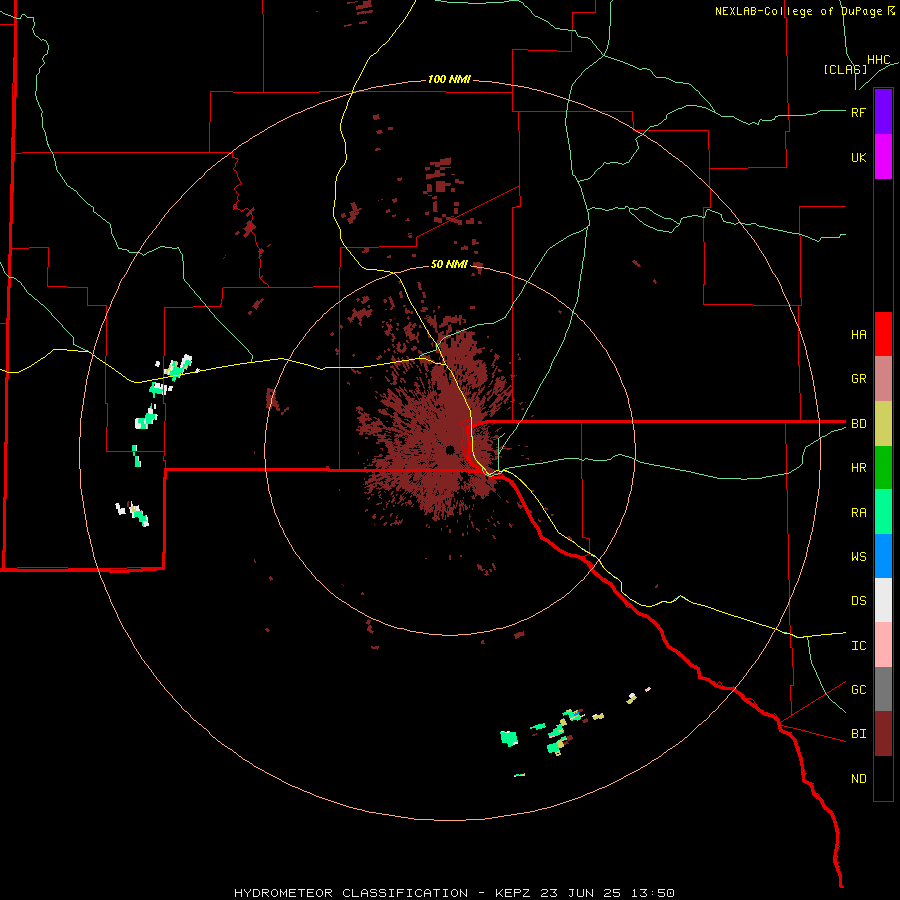Click the GR legend color swatch
The width and height of the screenshot is (900, 900).
pos(883,379)
